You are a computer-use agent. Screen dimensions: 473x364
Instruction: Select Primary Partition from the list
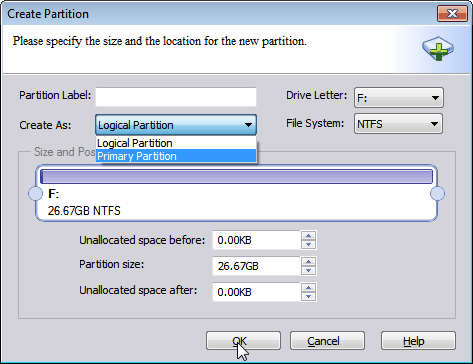(176, 156)
